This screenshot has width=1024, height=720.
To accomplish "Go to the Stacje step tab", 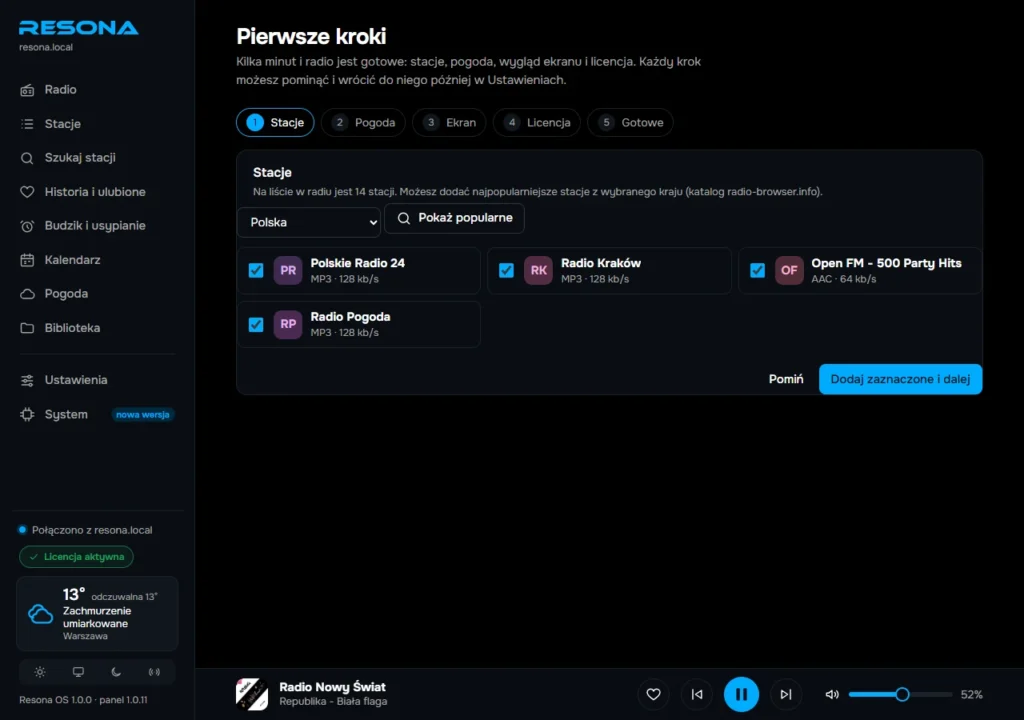I will pos(275,123).
